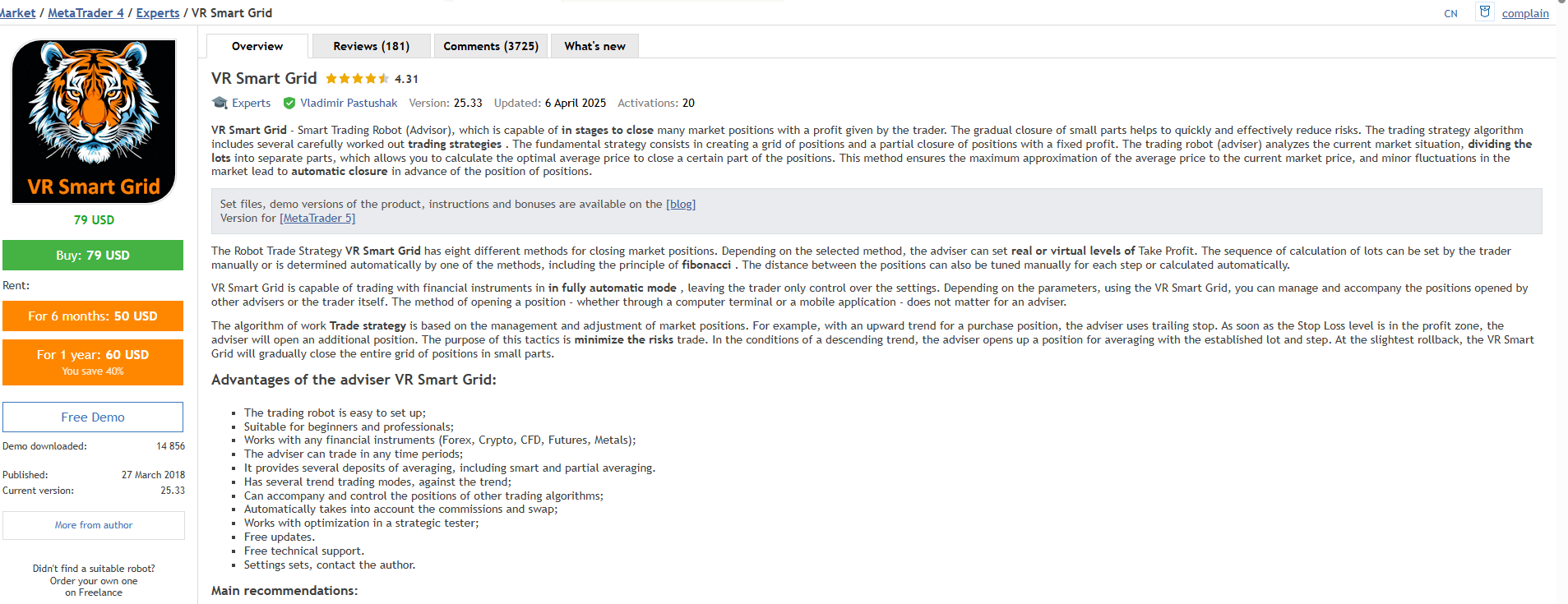The height and width of the screenshot is (604, 1568).
Task: Open More from author
Action: pyautogui.click(x=94, y=525)
